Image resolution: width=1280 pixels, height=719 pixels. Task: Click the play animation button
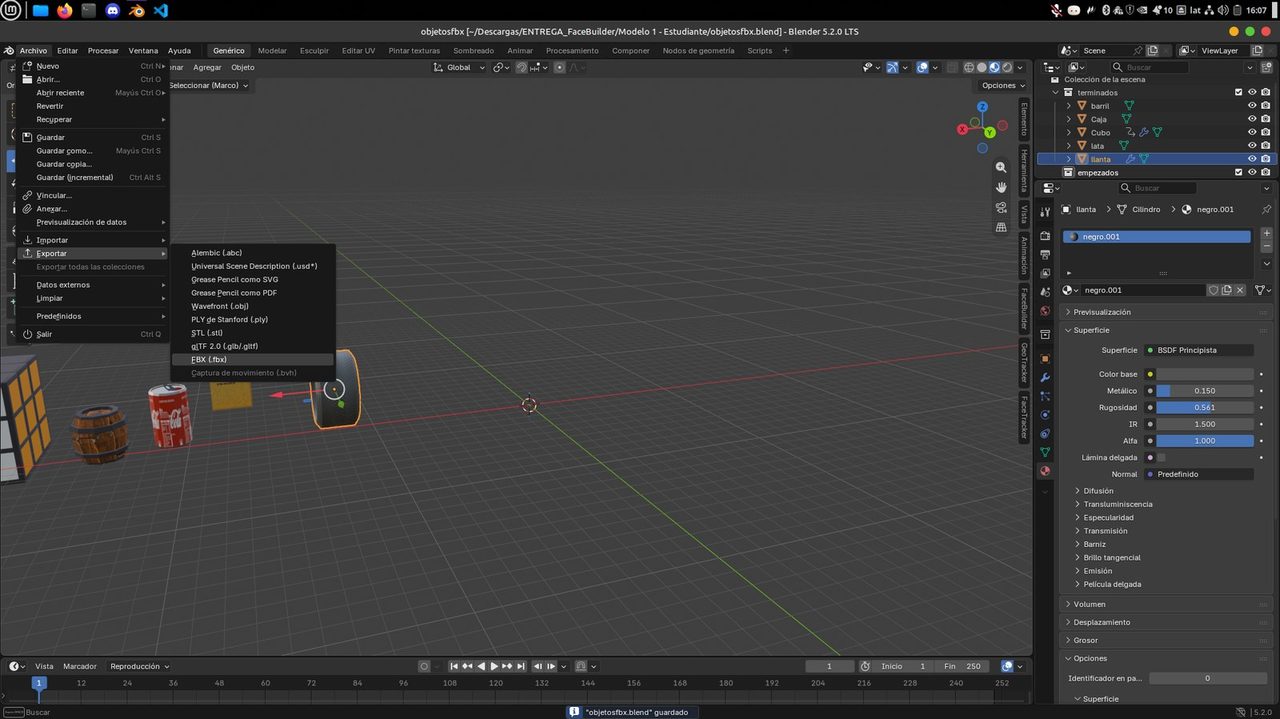tap(494, 666)
